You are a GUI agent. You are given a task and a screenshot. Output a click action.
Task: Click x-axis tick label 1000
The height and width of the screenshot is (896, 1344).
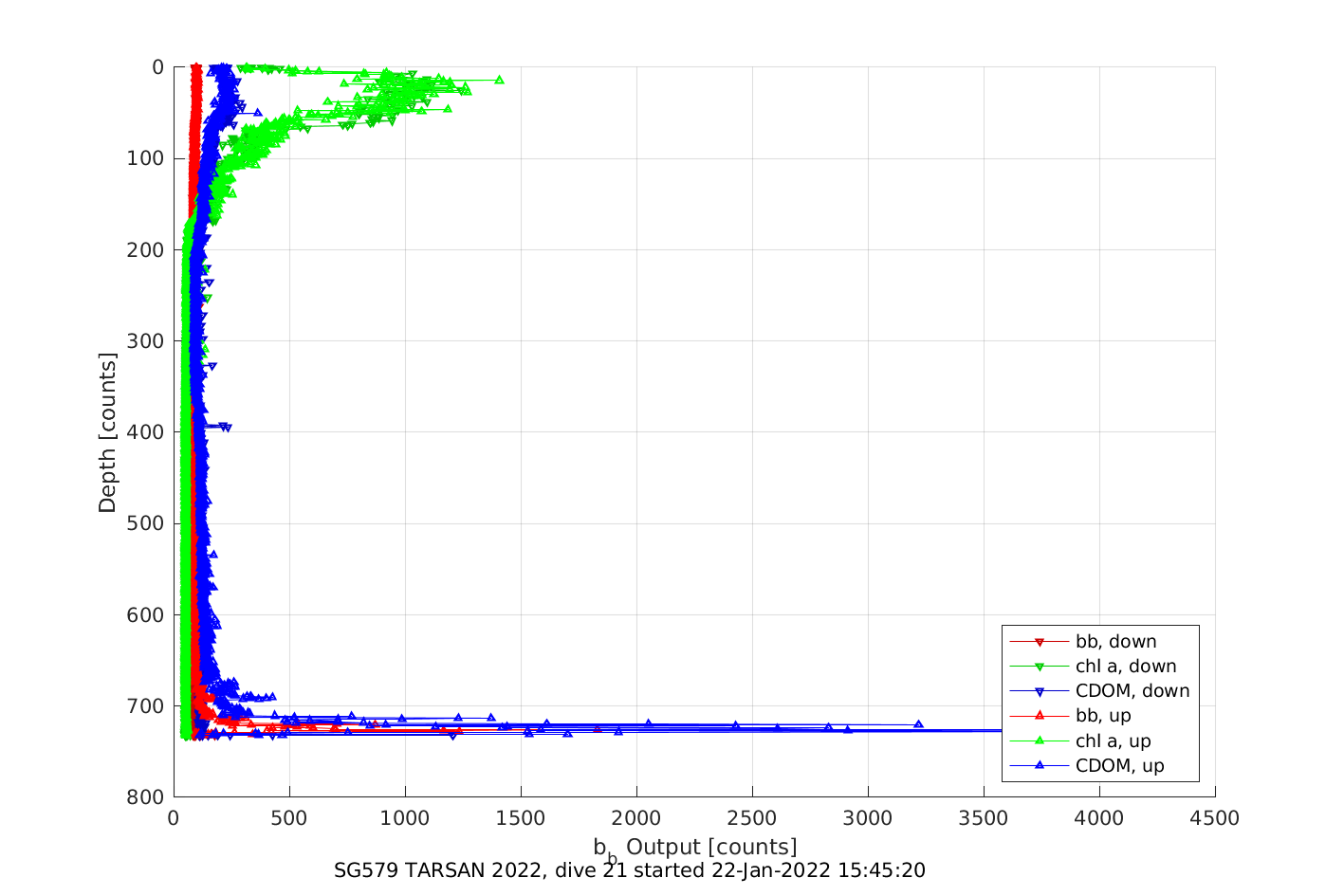pos(405,818)
